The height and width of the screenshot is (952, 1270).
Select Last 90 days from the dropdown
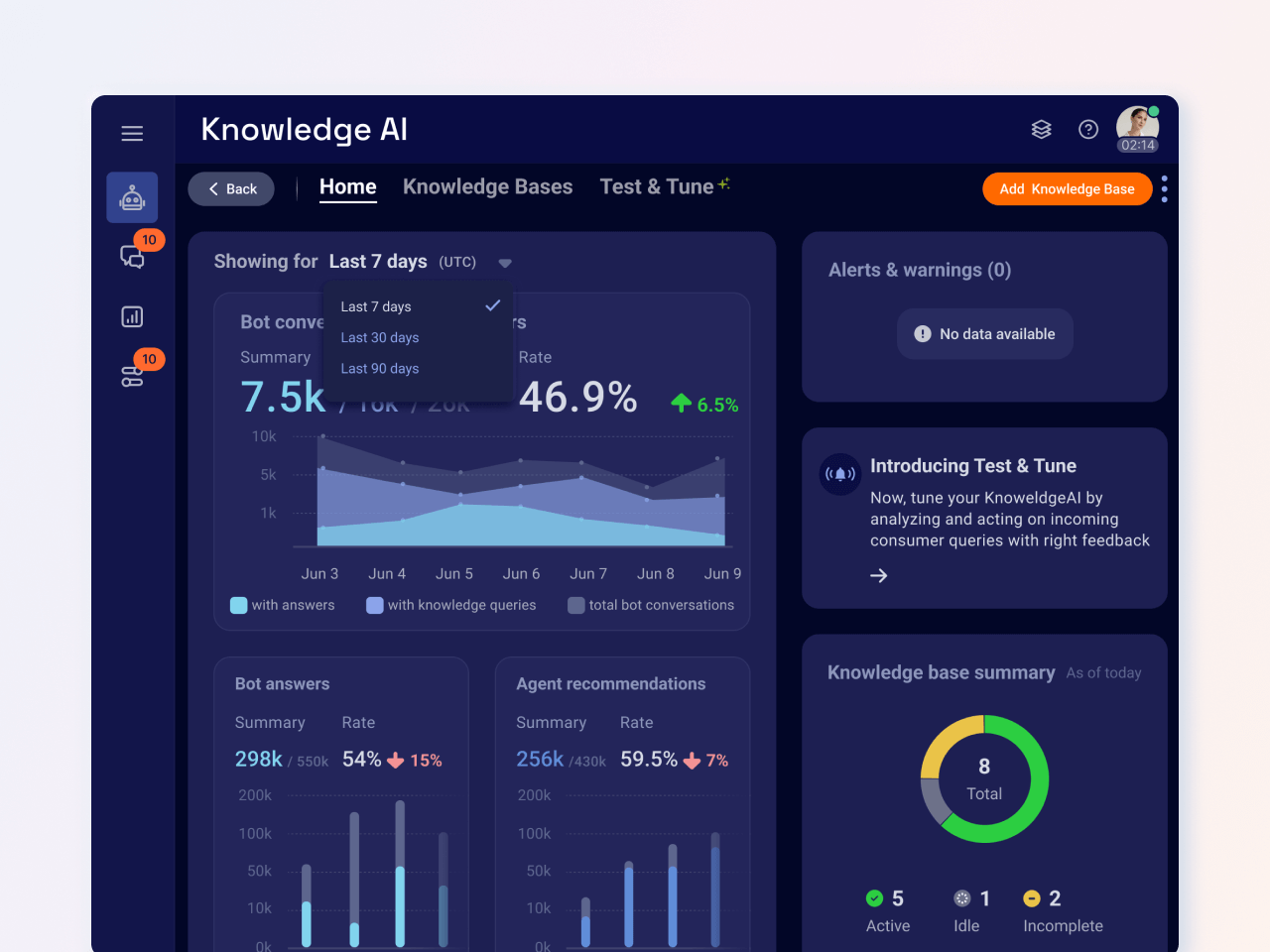coord(379,368)
